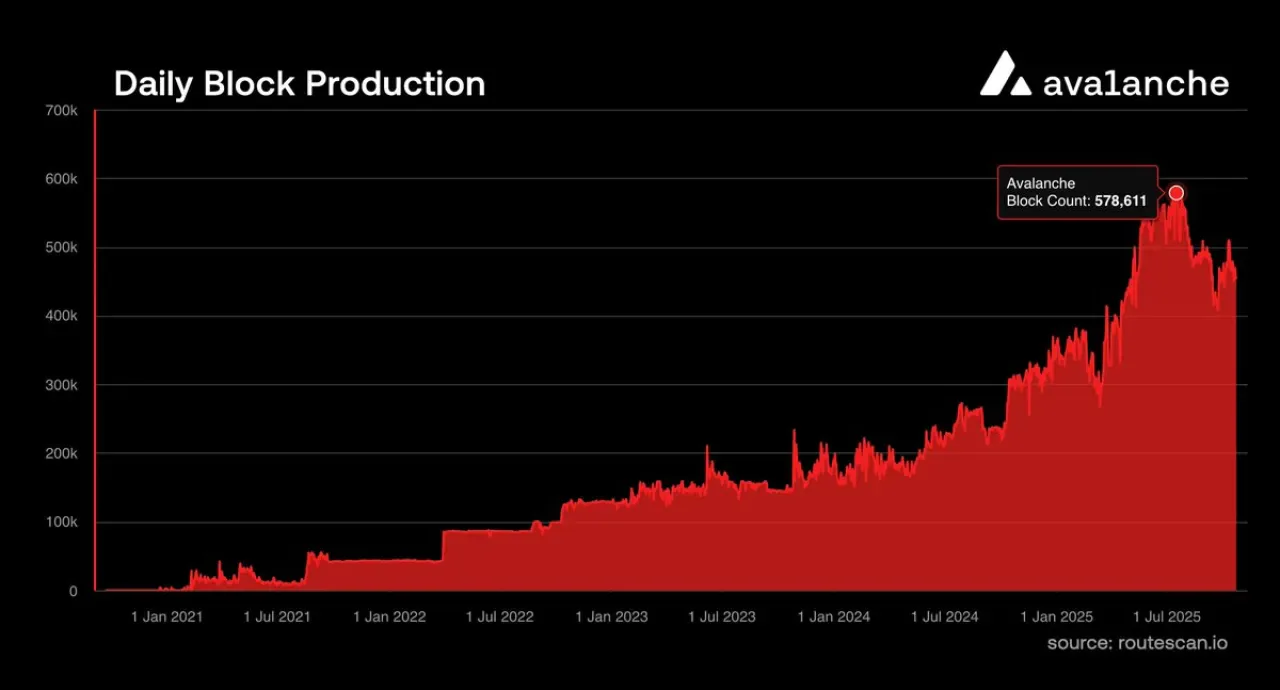Click the Block Count 578,611 tooltip
1280x690 pixels.
pyautogui.click(x=1077, y=192)
